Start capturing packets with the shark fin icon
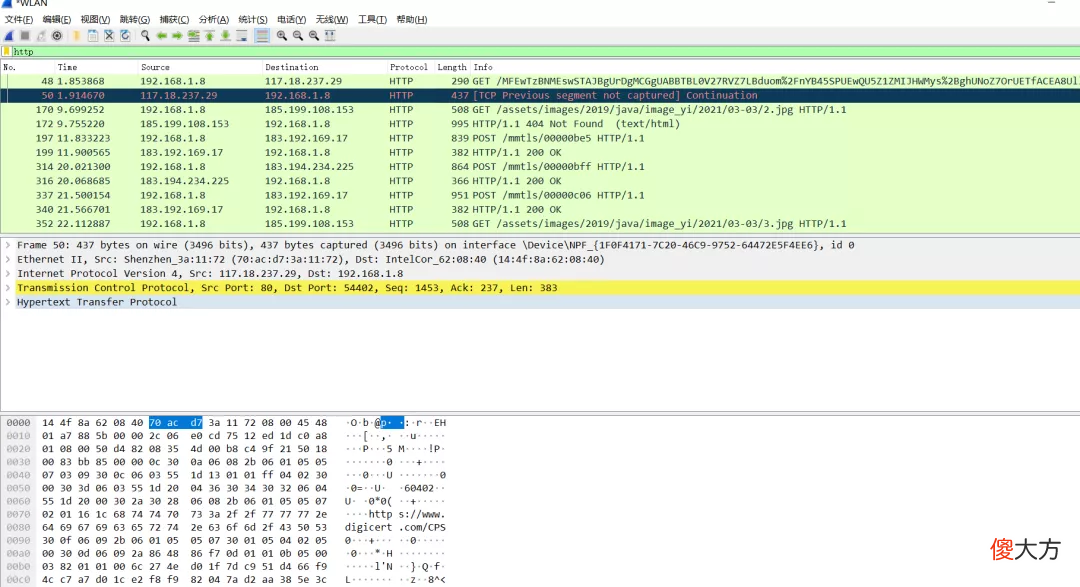Viewport: 1080px width, 587px height. coord(9,36)
